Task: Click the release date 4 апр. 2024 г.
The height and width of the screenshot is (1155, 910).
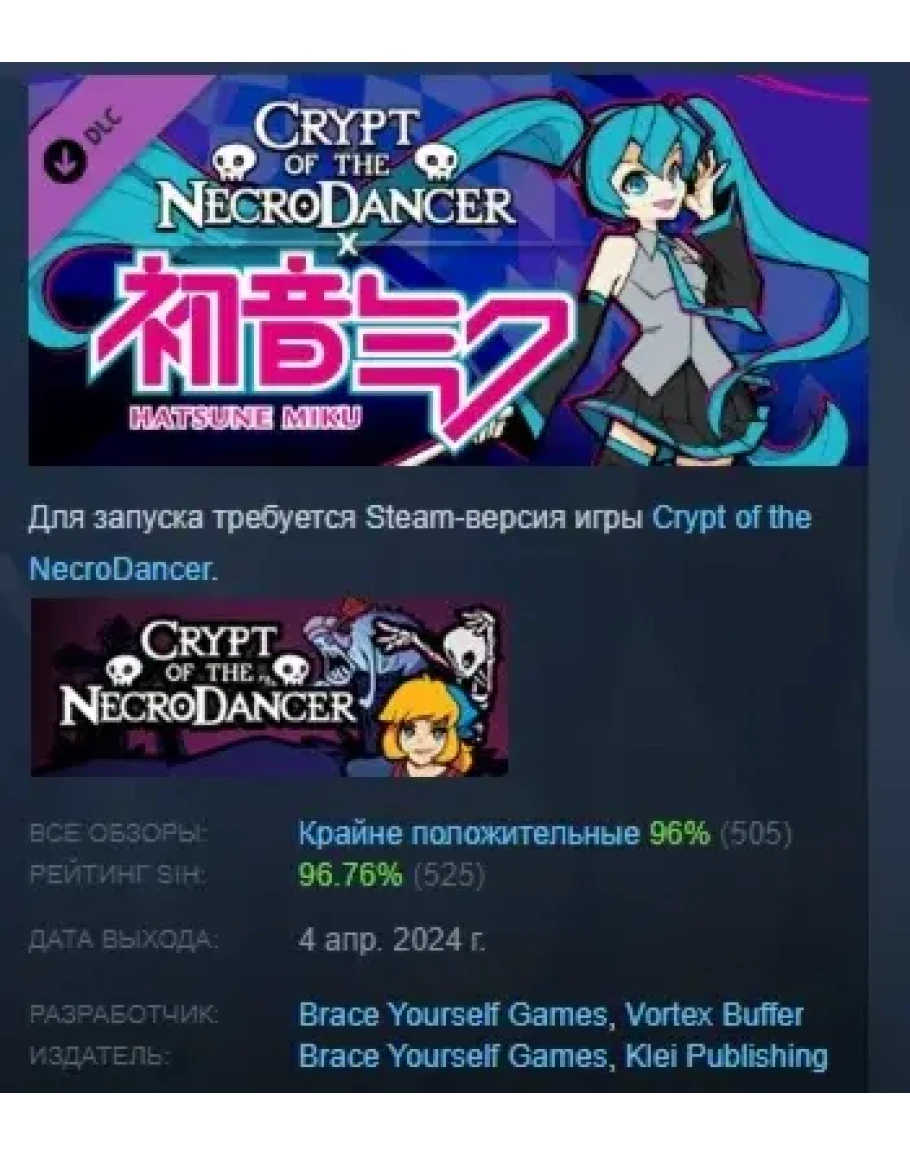Action: pos(392,940)
